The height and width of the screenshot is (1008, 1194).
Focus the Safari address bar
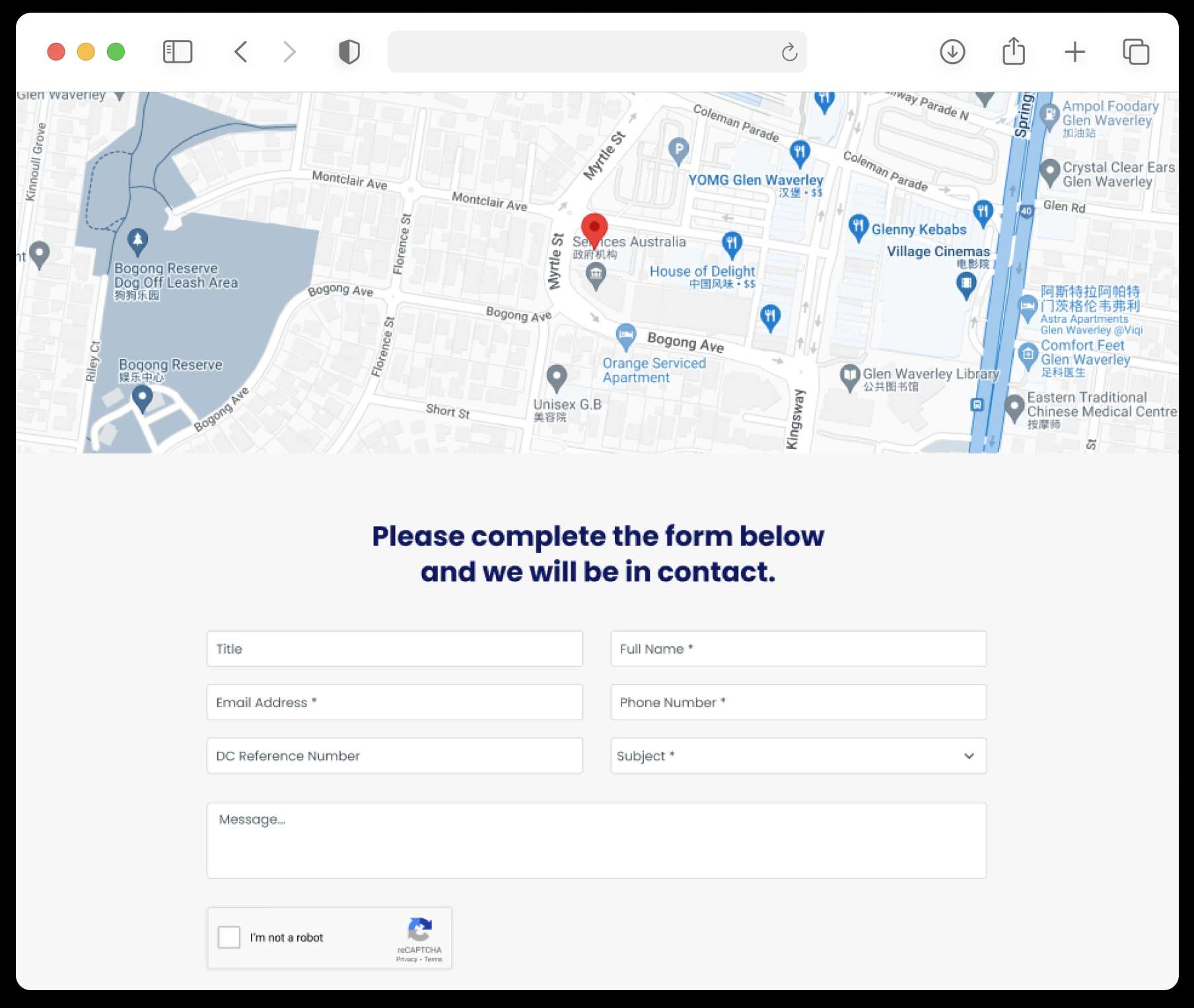tap(597, 51)
